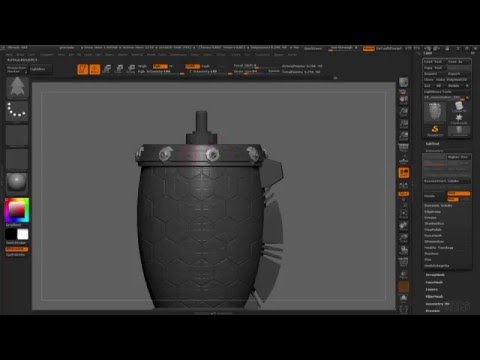Expand the ArrayMesh section
The height and width of the screenshot is (360, 480).
point(435,275)
